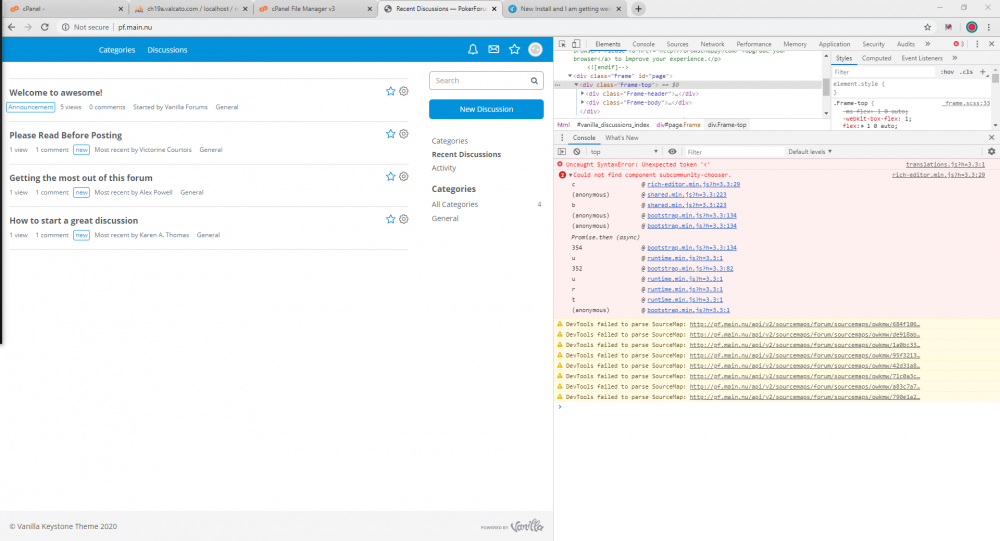Bookmark 'Please Read Before Posting' discussion
This screenshot has width=1000, height=541.
point(390,134)
